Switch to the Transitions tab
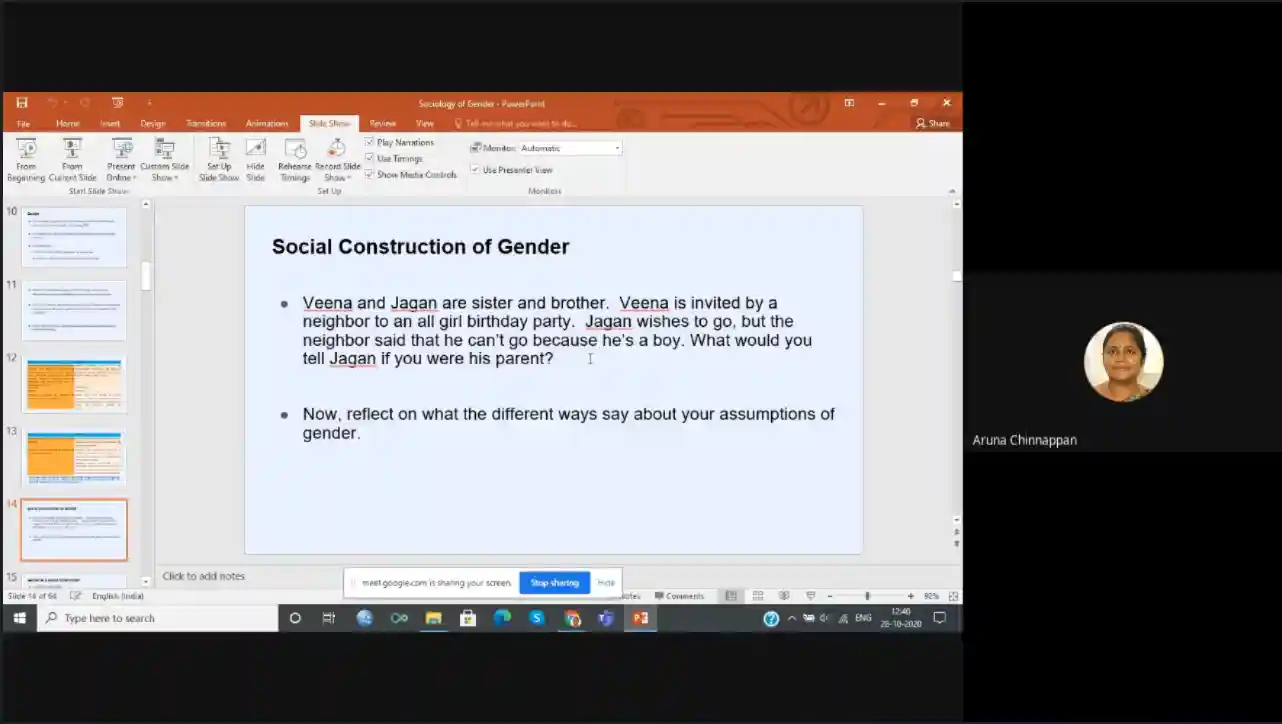 click(x=206, y=124)
